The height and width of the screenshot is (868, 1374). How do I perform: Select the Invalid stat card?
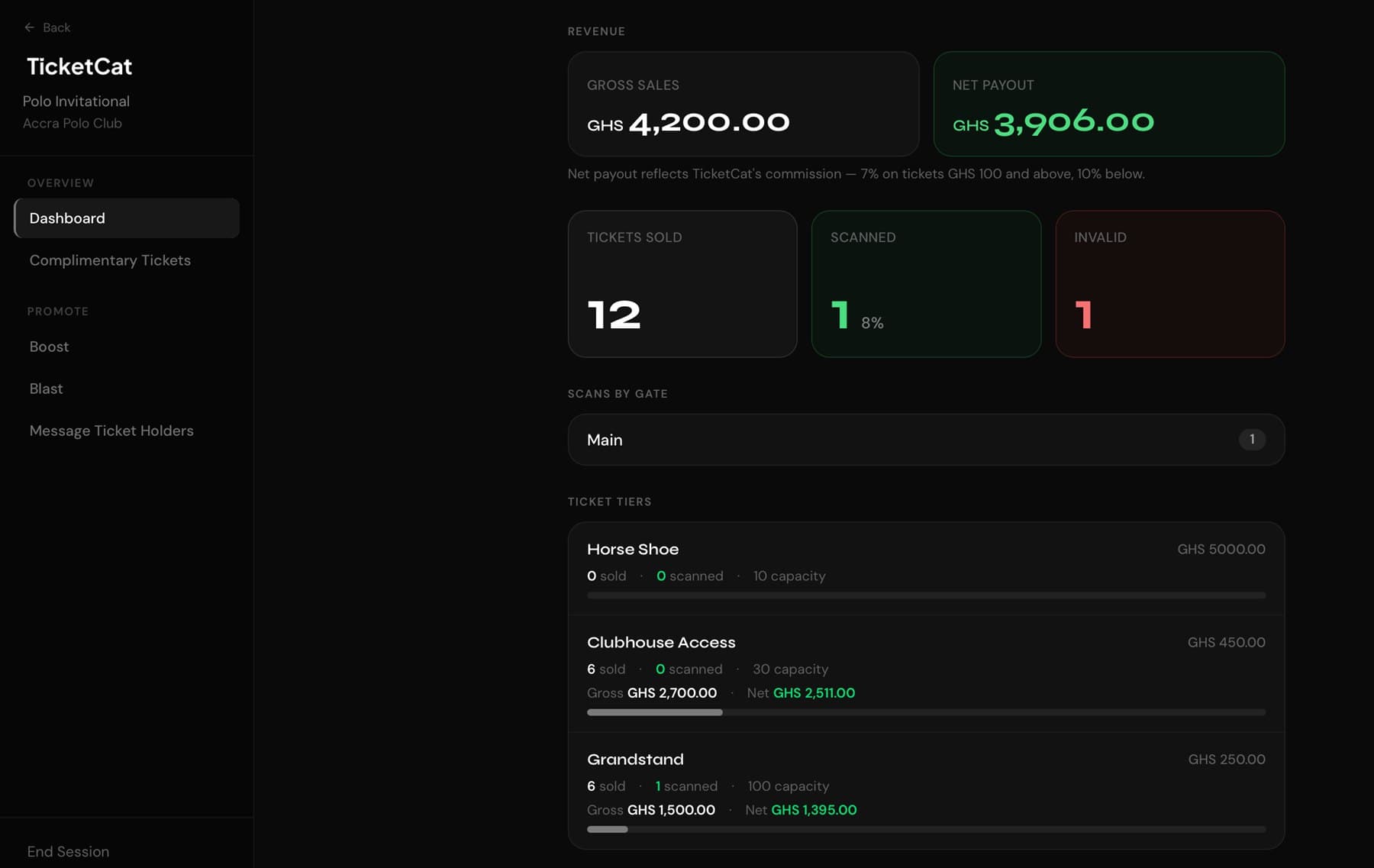1170,284
